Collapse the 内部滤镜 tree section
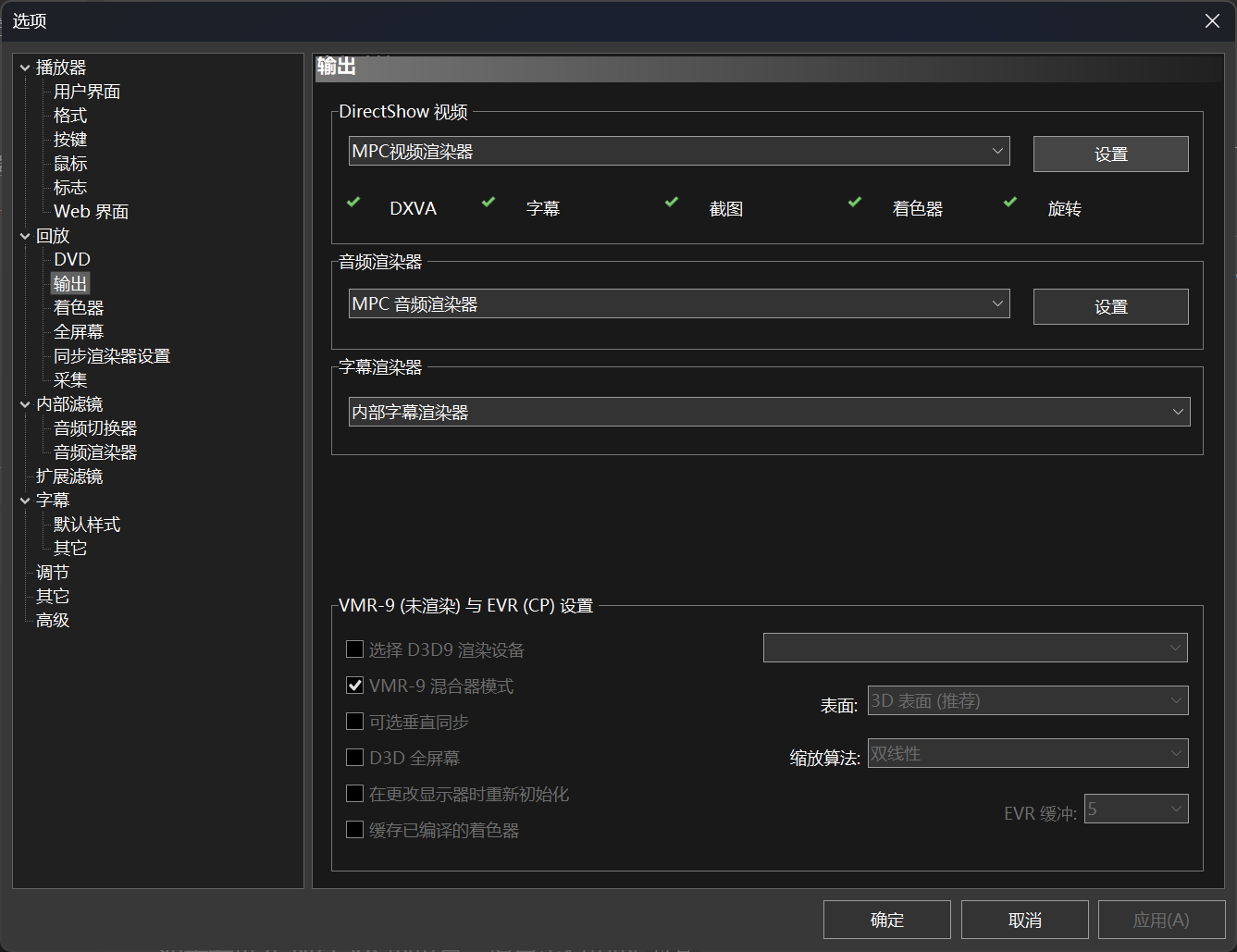The width and height of the screenshot is (1237, 952). click(25, 404)
